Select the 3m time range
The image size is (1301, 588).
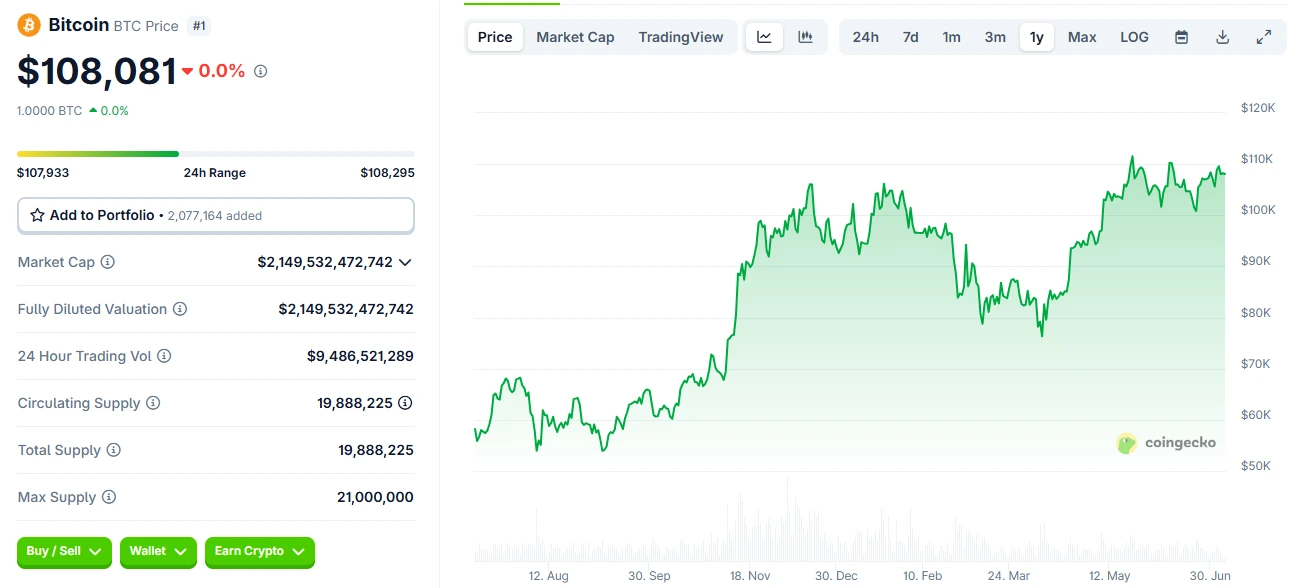point(995,37)
